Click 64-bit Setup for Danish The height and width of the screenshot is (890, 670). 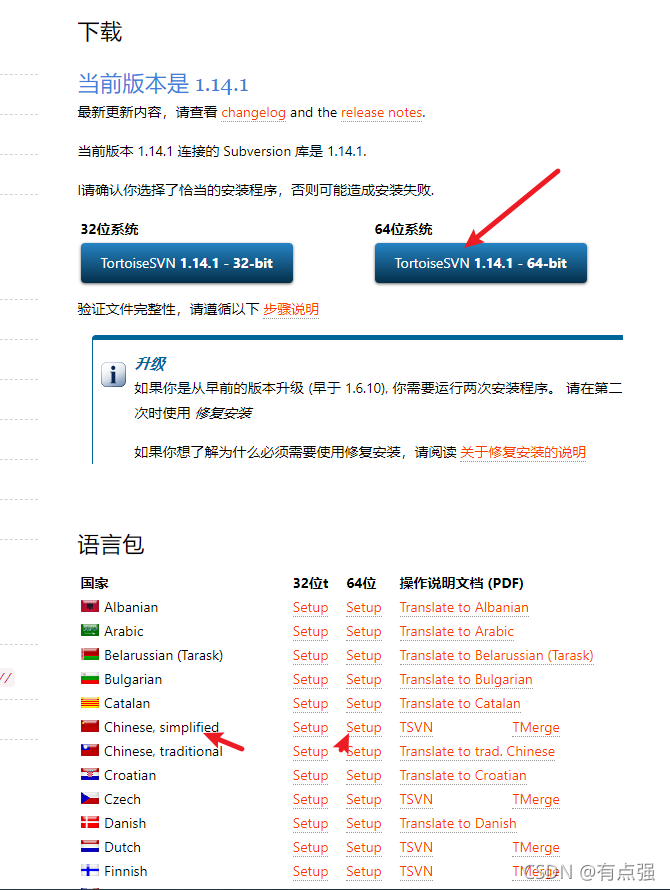(364, 823)
